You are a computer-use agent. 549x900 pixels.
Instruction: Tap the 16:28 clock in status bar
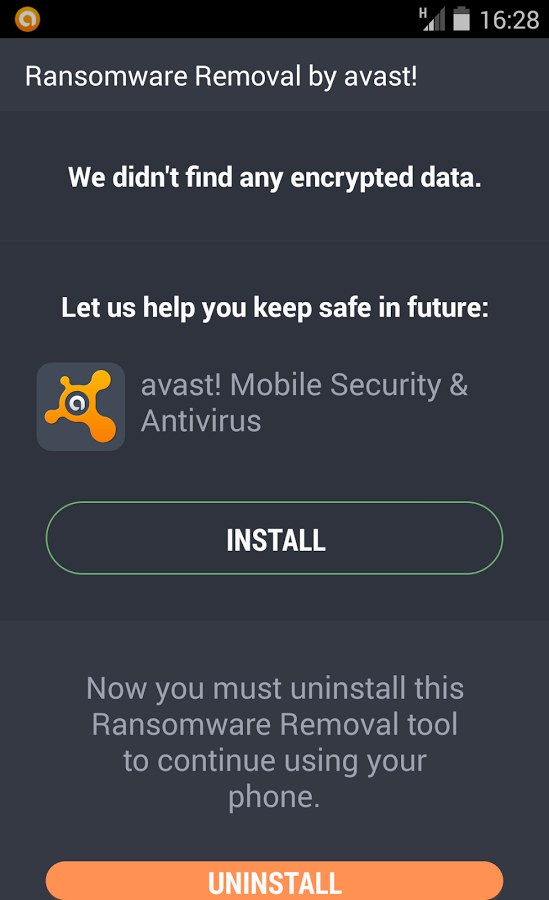[x=509, y=20]
